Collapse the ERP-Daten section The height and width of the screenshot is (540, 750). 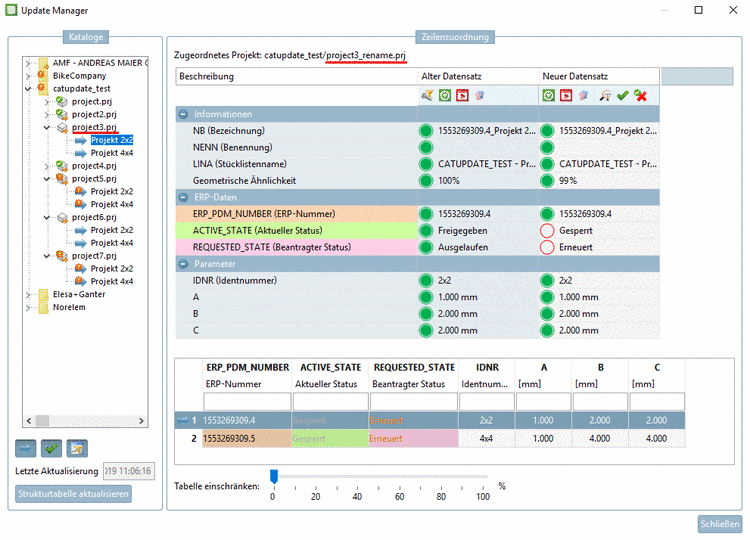tap(184, 196)
